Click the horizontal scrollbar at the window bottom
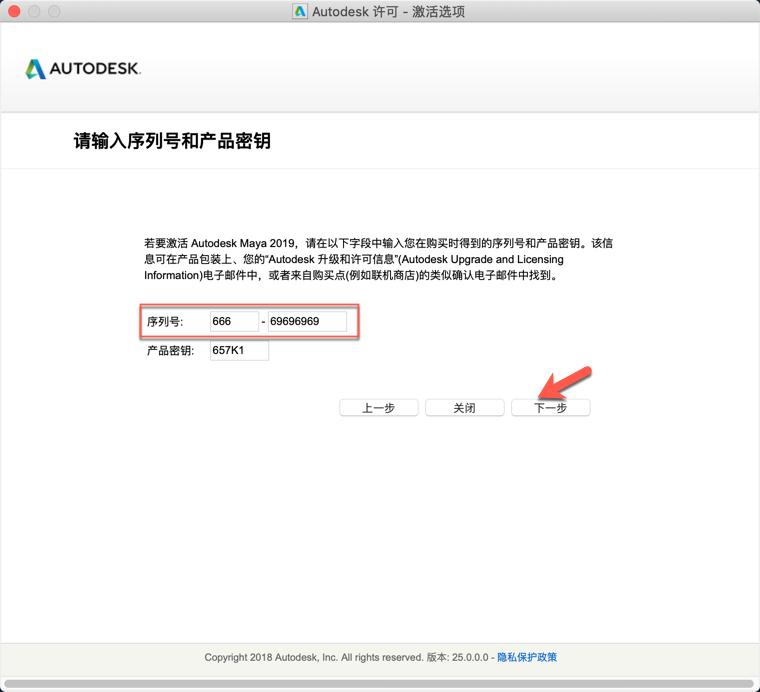The image size is (760, 692). point(380,685)
